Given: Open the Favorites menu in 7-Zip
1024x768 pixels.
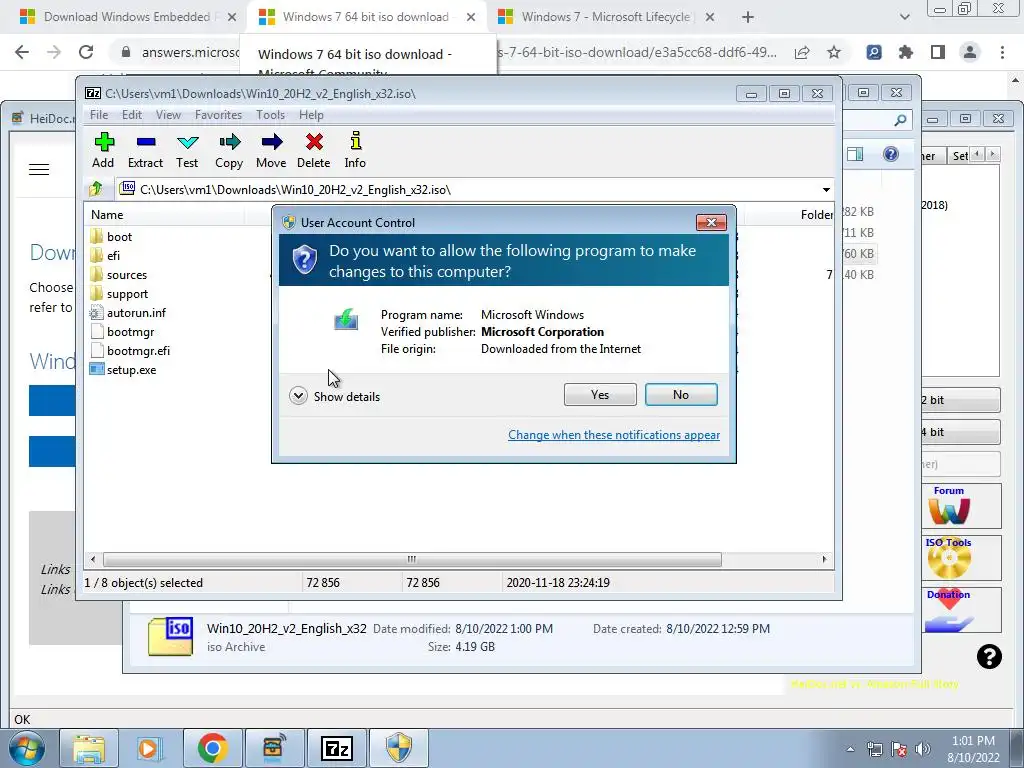Looking at the screenshot, I should point(218,115).
